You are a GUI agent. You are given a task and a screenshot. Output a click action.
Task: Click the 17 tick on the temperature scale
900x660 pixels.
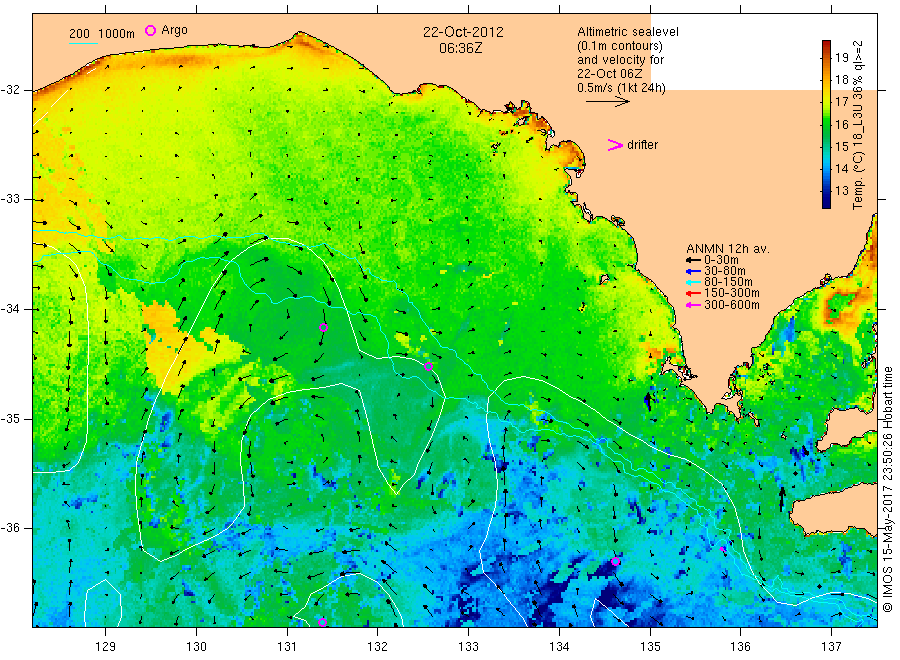click(841, 102)
